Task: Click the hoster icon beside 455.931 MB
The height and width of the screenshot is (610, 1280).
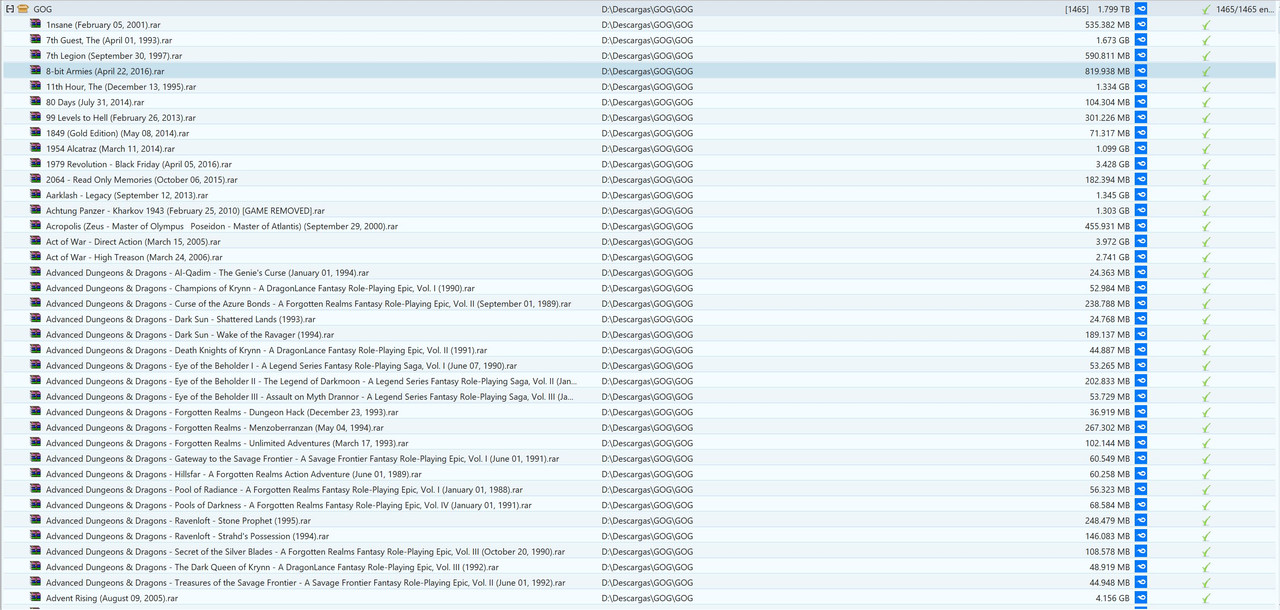Action: (x=1141, y=226)
